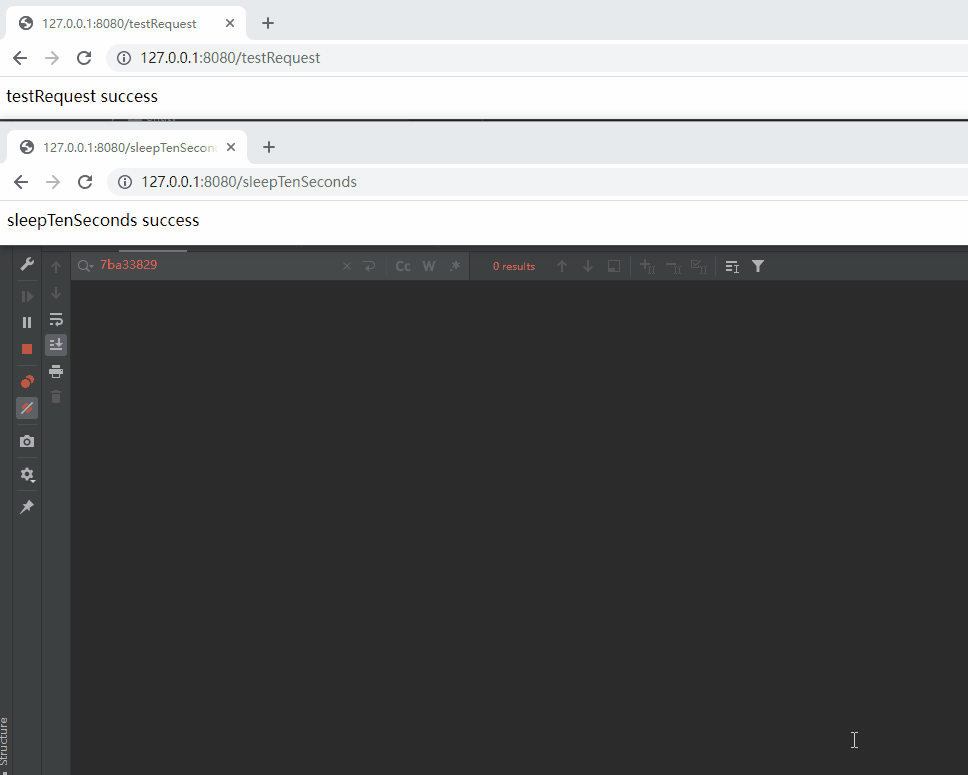968x775 pixels.
Task: Select the 'sleepTenSeconds success' page text
Action: (103, 220)
